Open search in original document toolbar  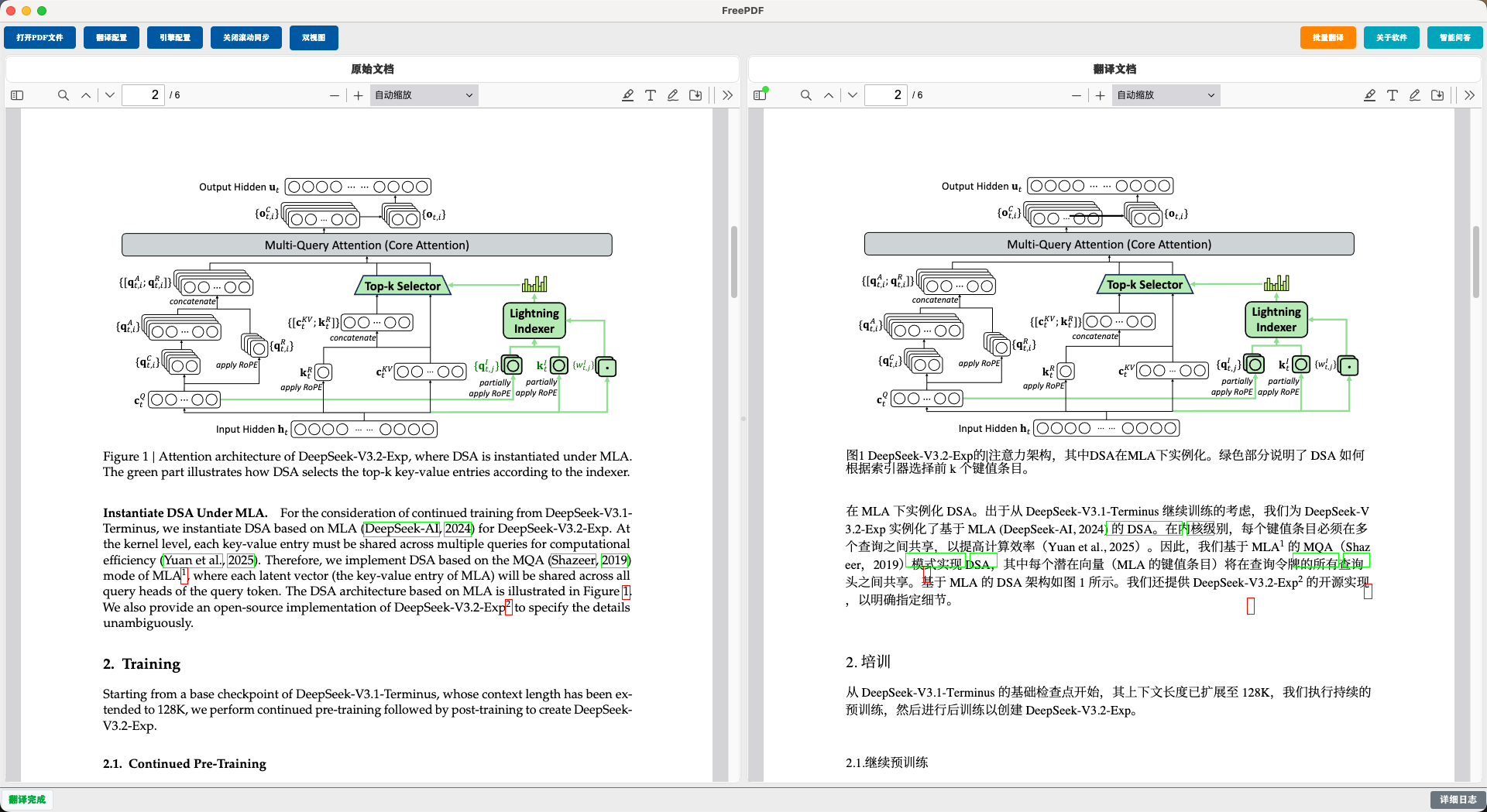(x=64, y=95)
